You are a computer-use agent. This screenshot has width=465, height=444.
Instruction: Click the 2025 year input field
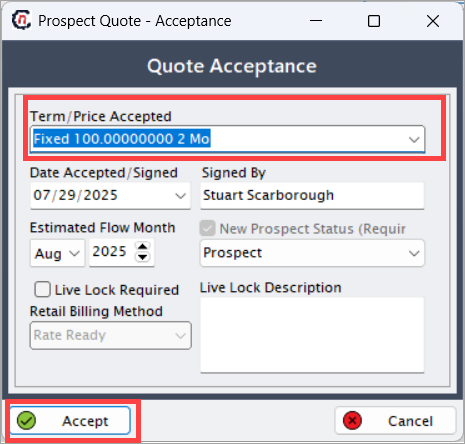pyautogui.click(x=112, y=252)
